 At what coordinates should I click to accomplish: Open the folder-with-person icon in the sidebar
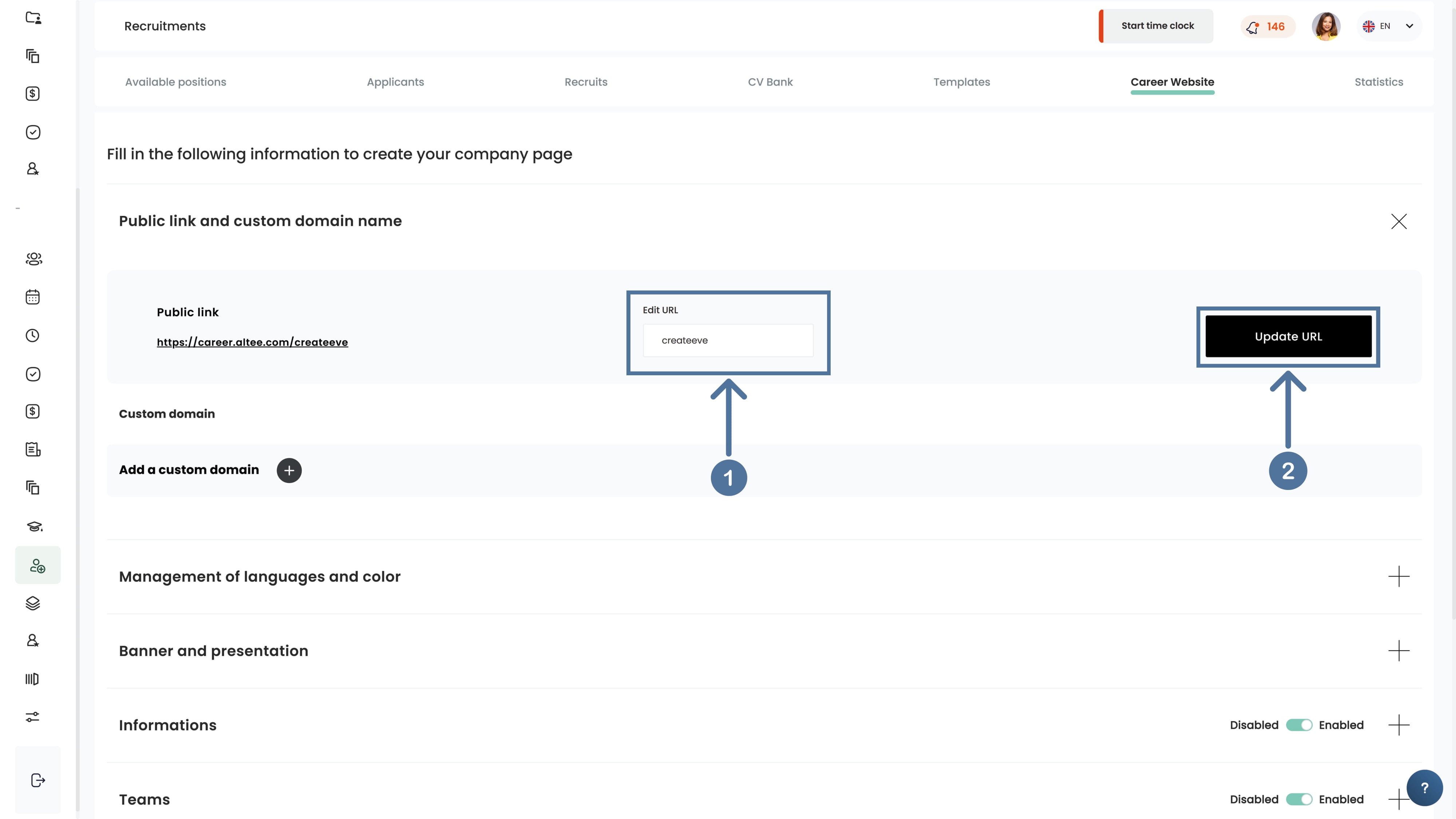33,17
